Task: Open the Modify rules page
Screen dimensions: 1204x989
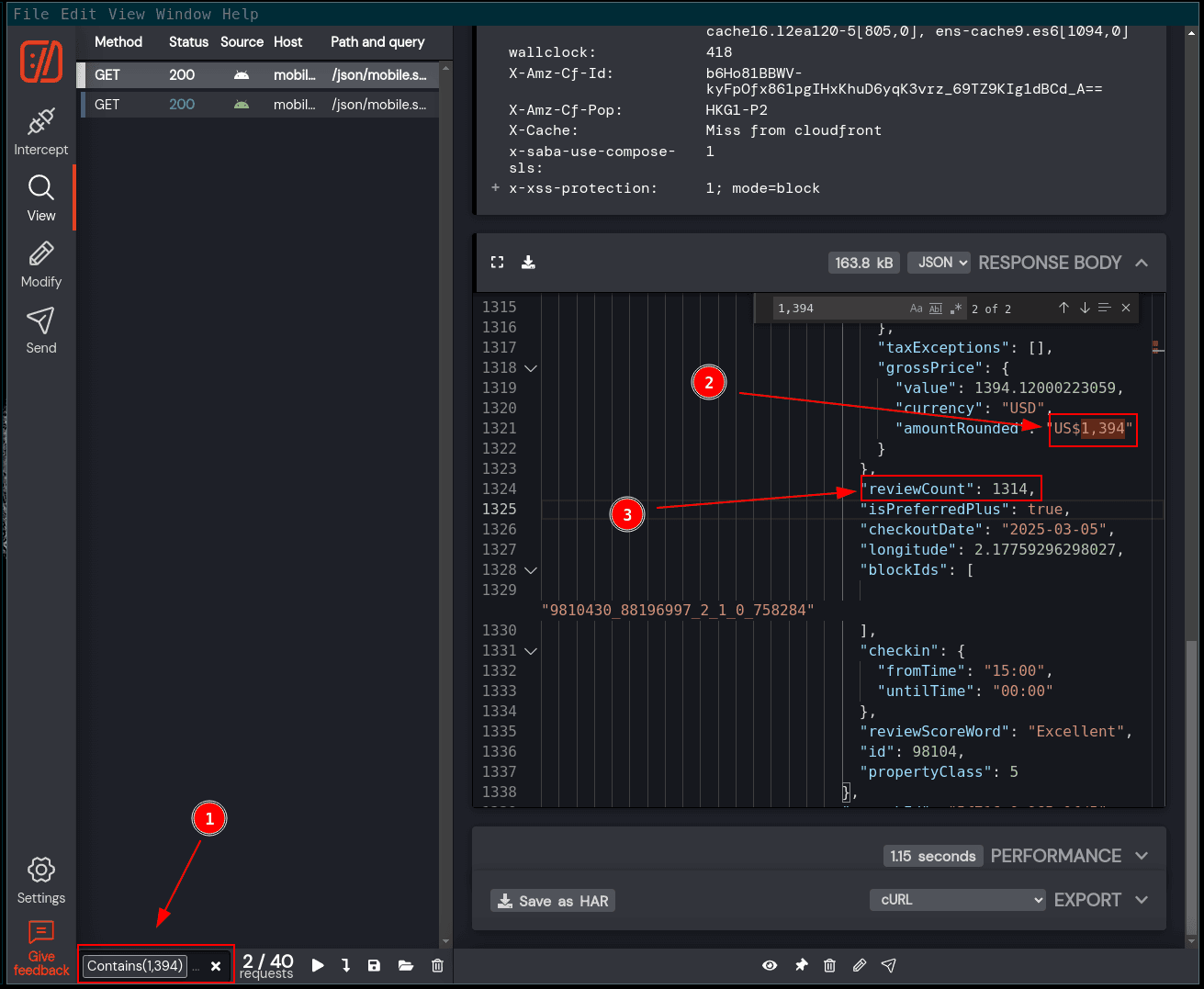Action: pos(40,265)
